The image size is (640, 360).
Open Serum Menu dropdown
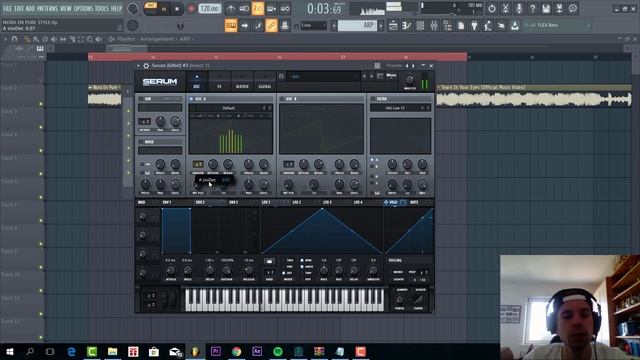click(x=391, y=76)
